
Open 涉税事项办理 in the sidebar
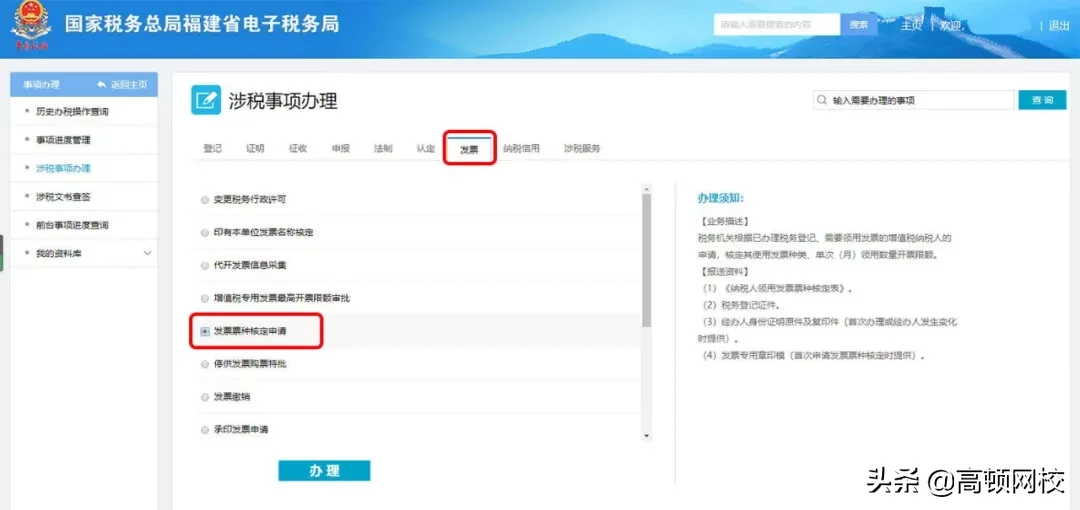click(63, 168)
